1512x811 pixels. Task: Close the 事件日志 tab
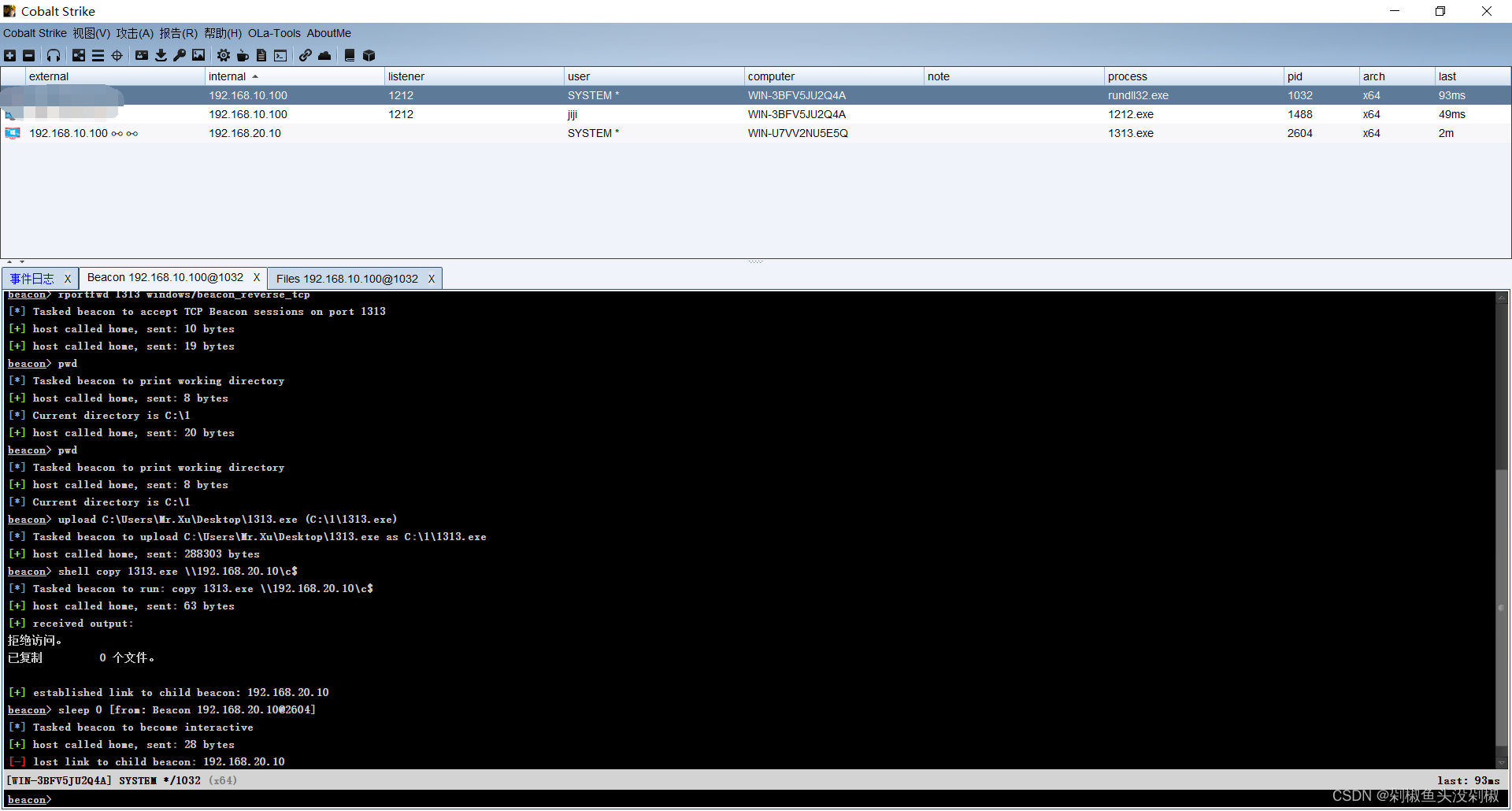coord(68,279)
